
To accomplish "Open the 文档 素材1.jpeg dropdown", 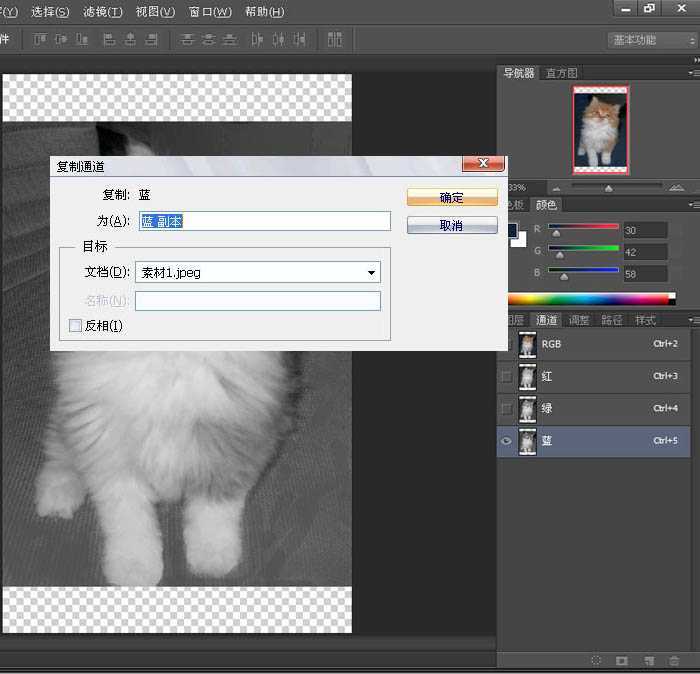I will click(x=372, y=272).
